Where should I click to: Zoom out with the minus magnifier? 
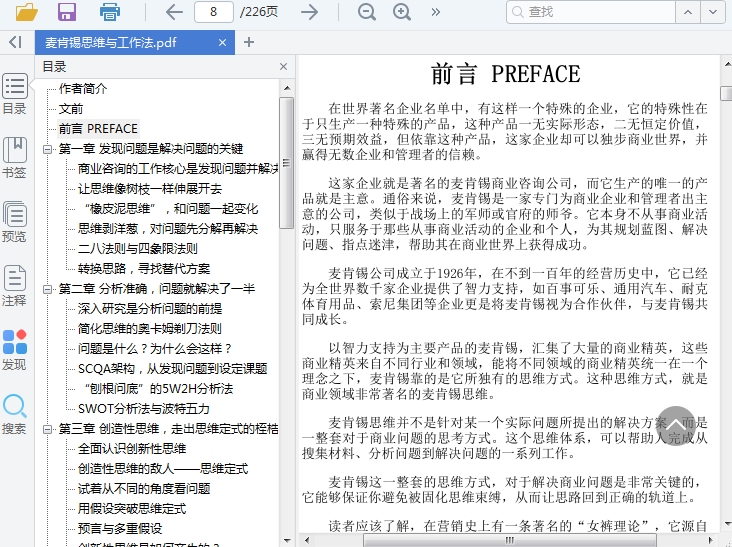(367, 12)
